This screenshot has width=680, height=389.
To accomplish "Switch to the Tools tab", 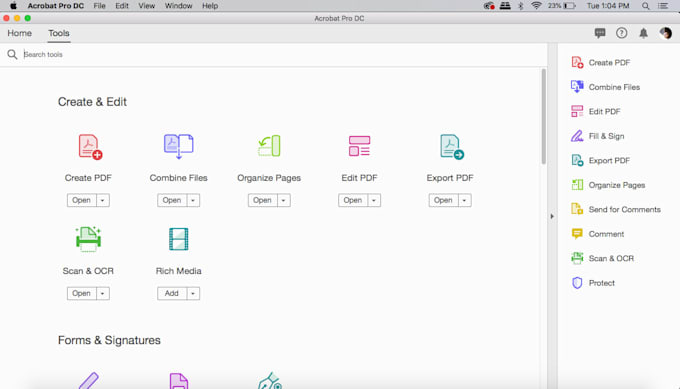I will (x=59, y=33).
